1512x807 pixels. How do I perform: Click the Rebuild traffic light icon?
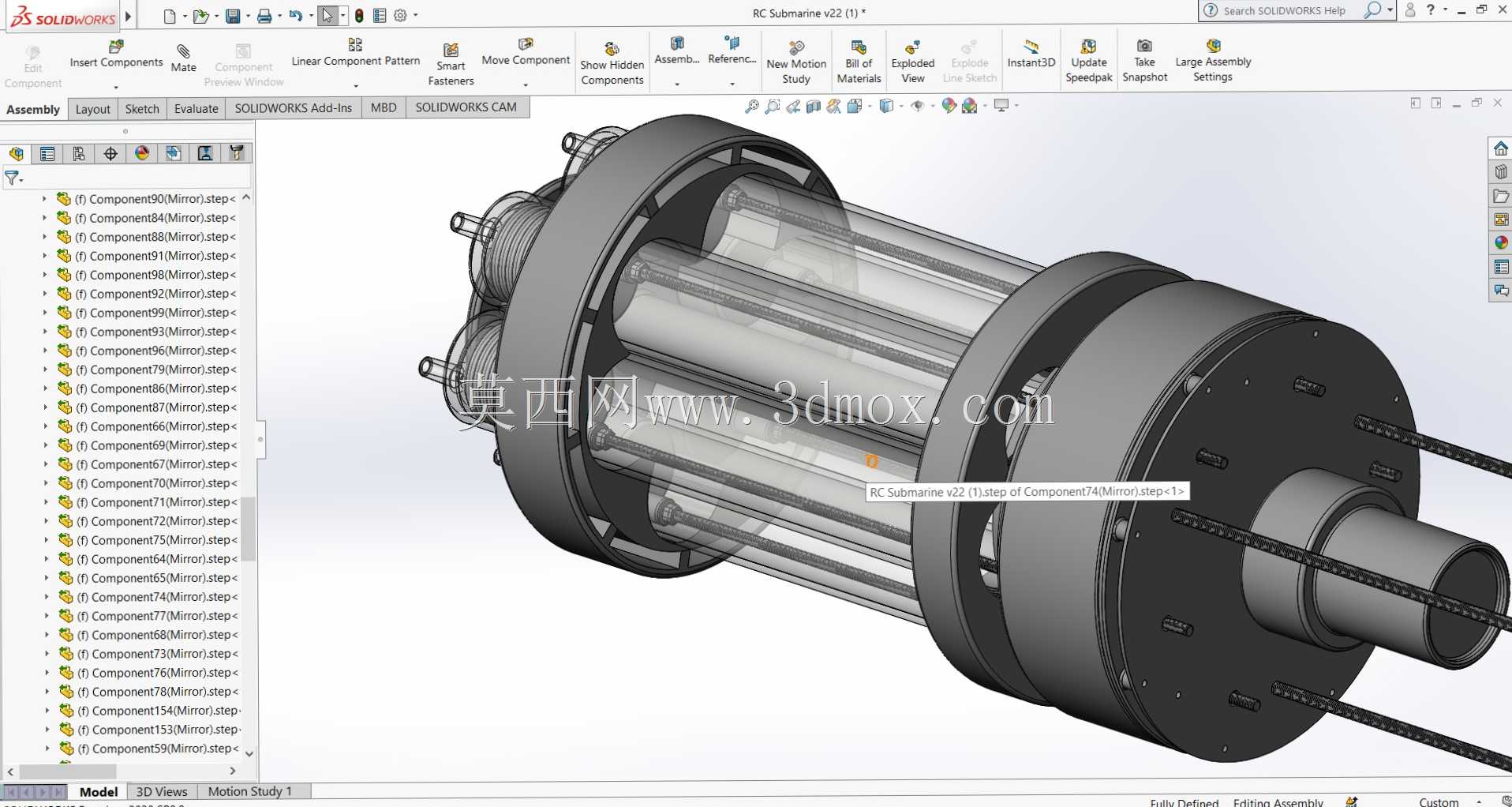359,15
